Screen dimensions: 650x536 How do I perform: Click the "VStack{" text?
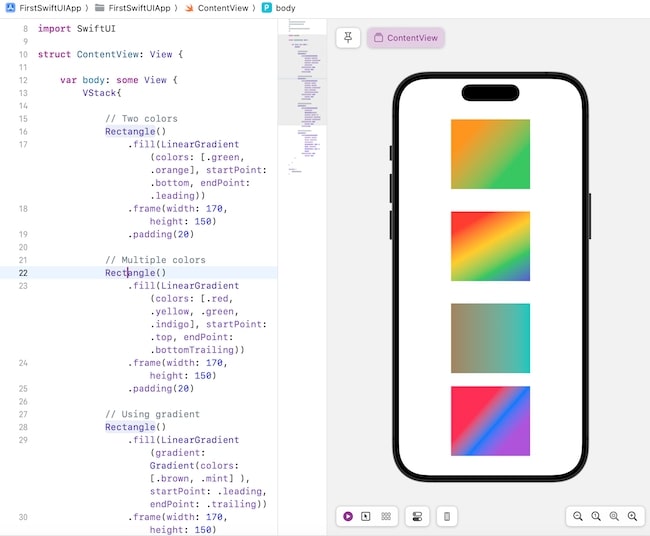(x=102, y=93)
